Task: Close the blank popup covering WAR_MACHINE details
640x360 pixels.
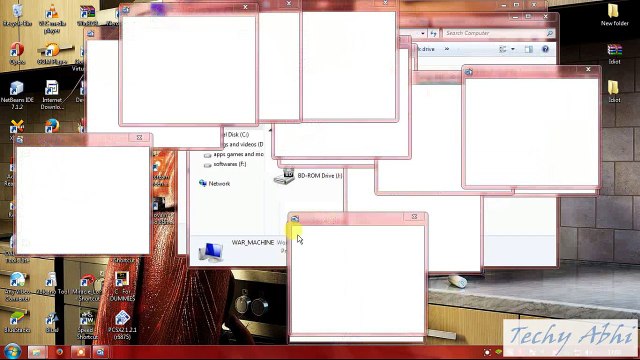Action: (x=414, y=217)
